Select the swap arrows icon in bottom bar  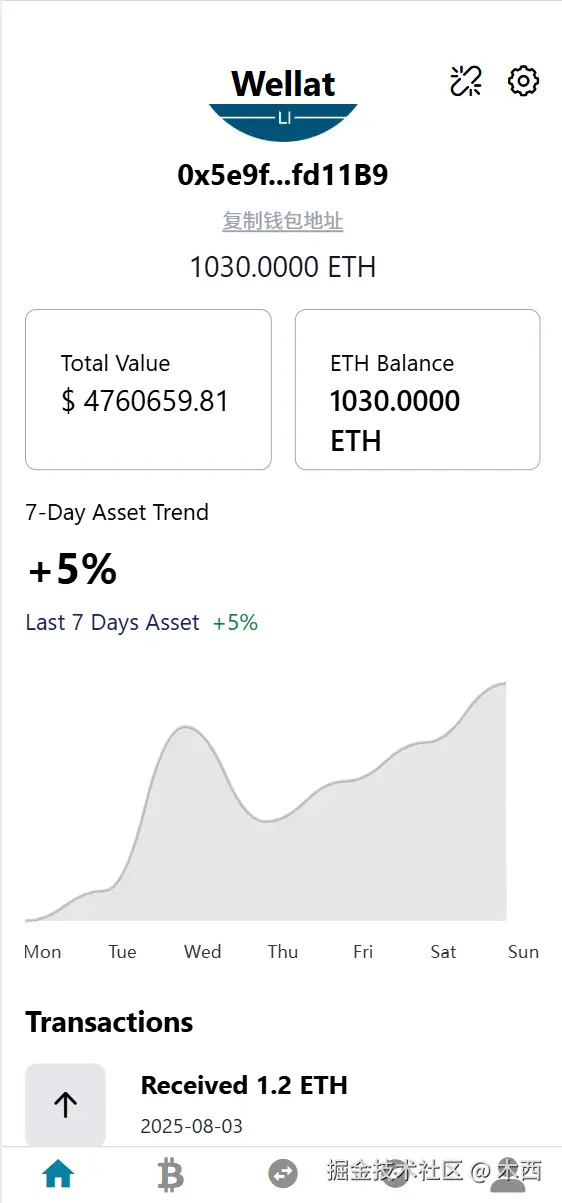[283, 1174]
